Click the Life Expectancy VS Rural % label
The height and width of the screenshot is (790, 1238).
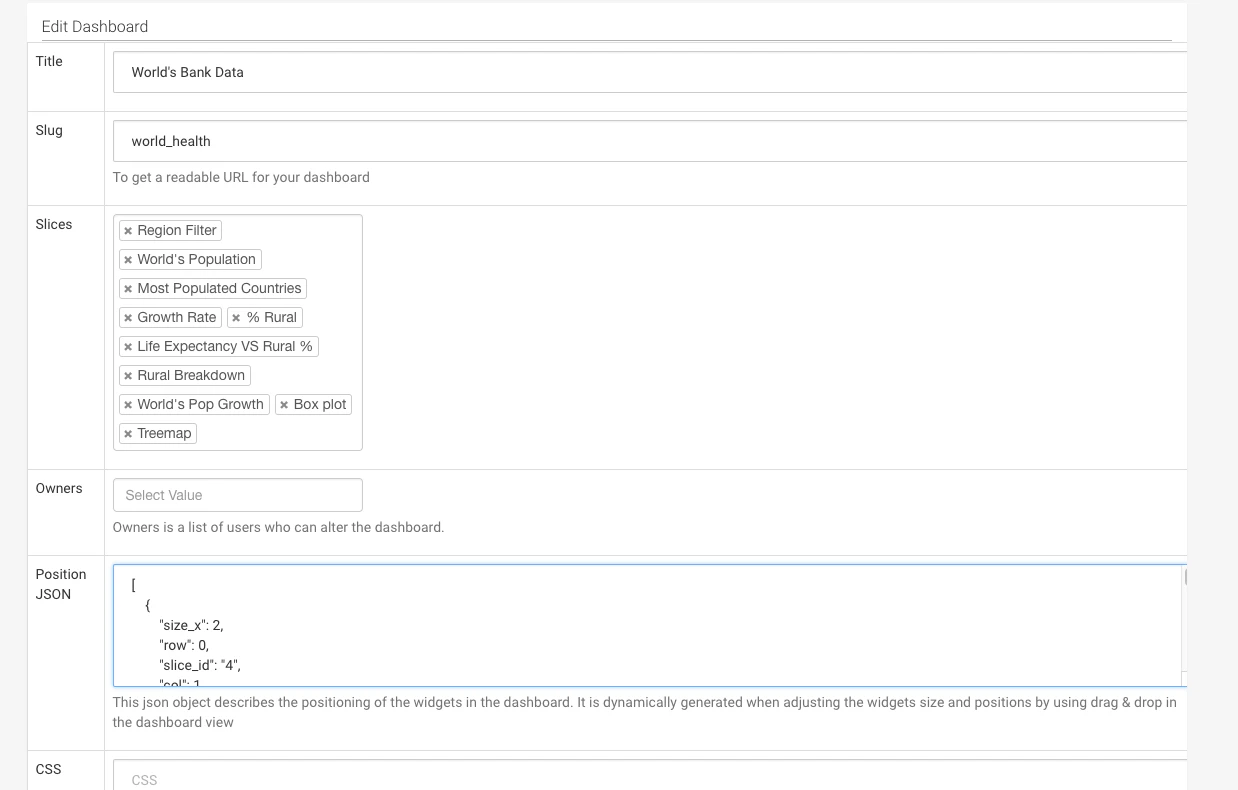225,346
